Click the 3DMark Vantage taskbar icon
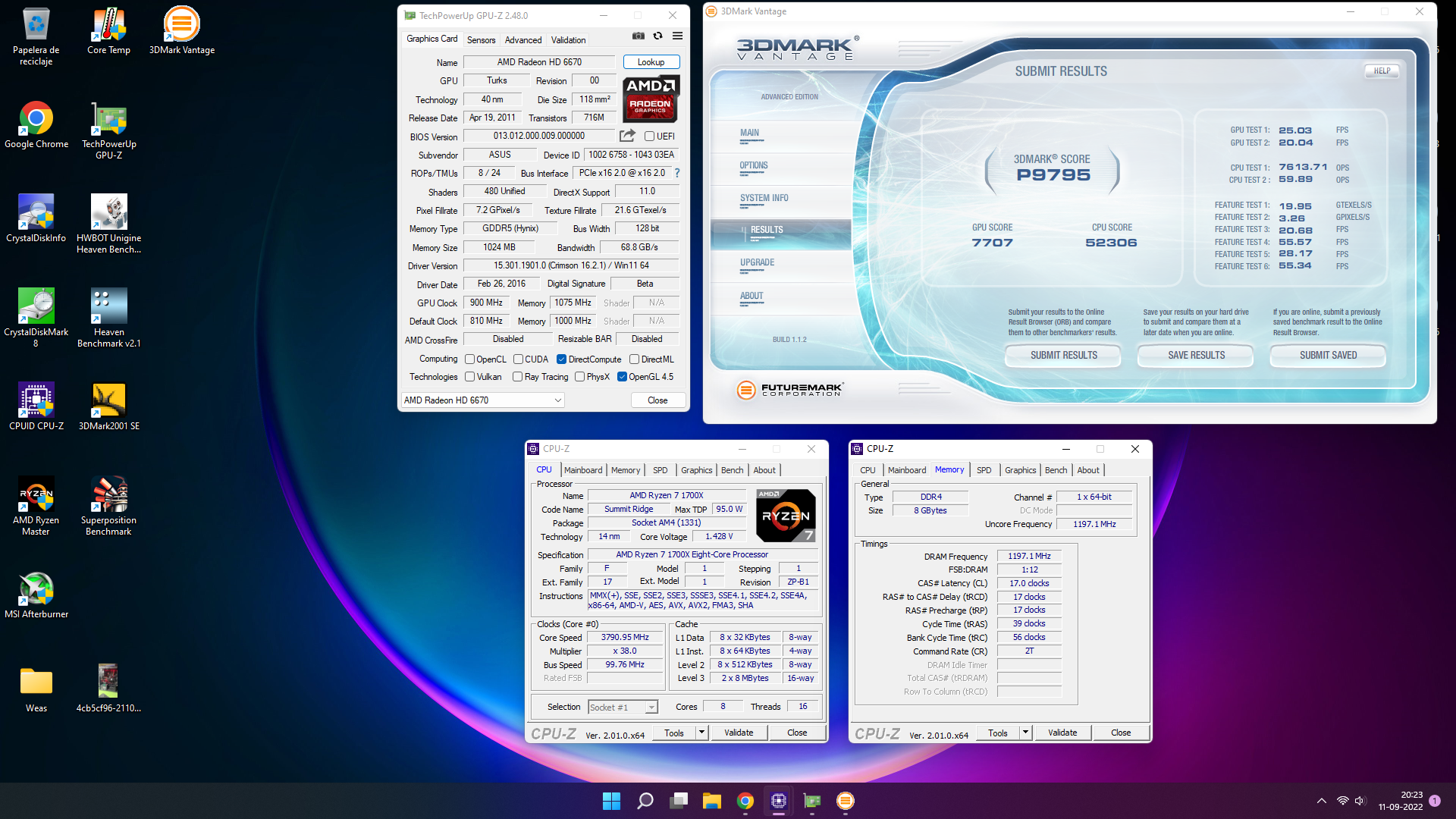Image resolution: width=1456 pixels, height=819 pixels. (x=846, y=801)
